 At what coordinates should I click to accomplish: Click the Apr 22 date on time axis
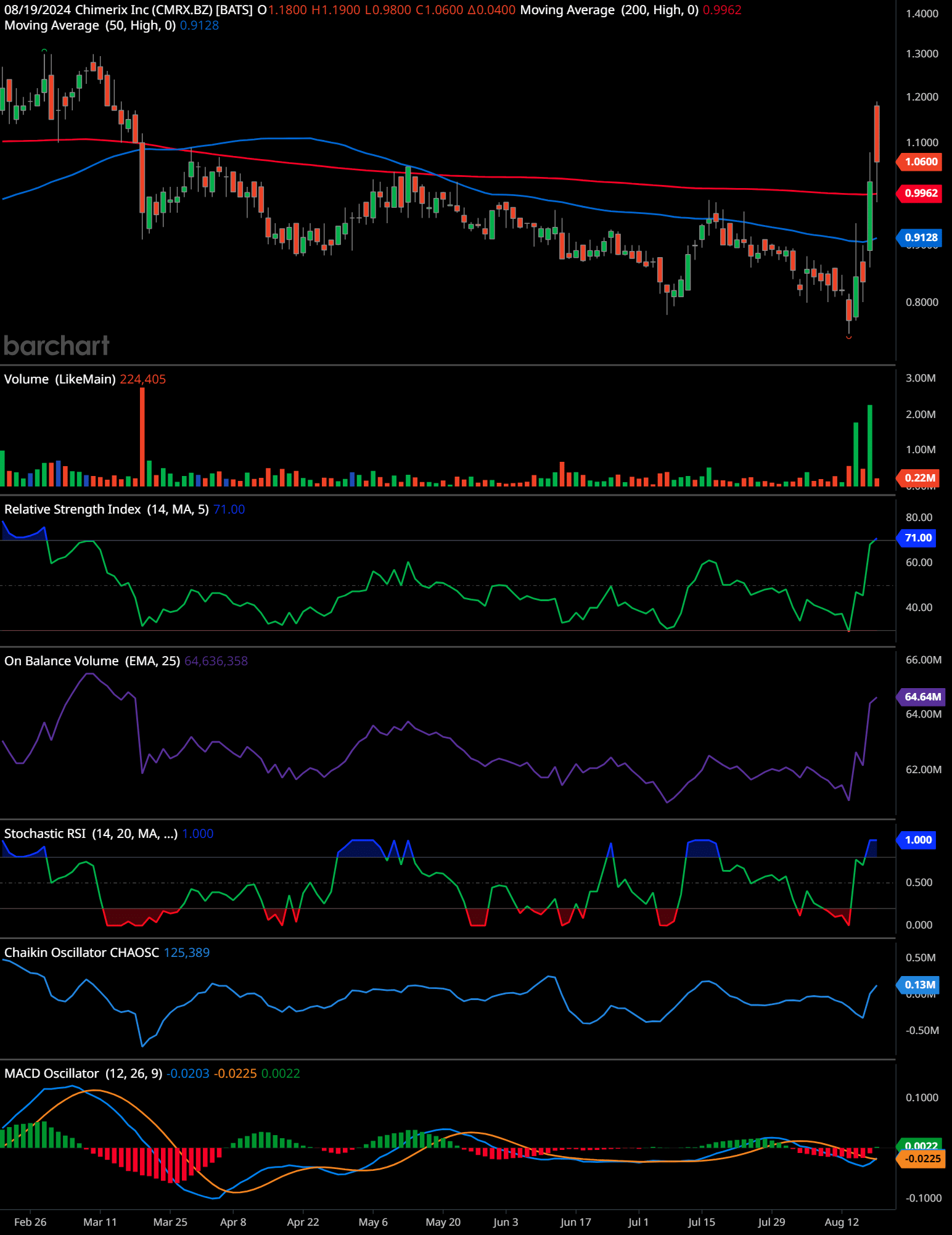tap(303, 1222)
